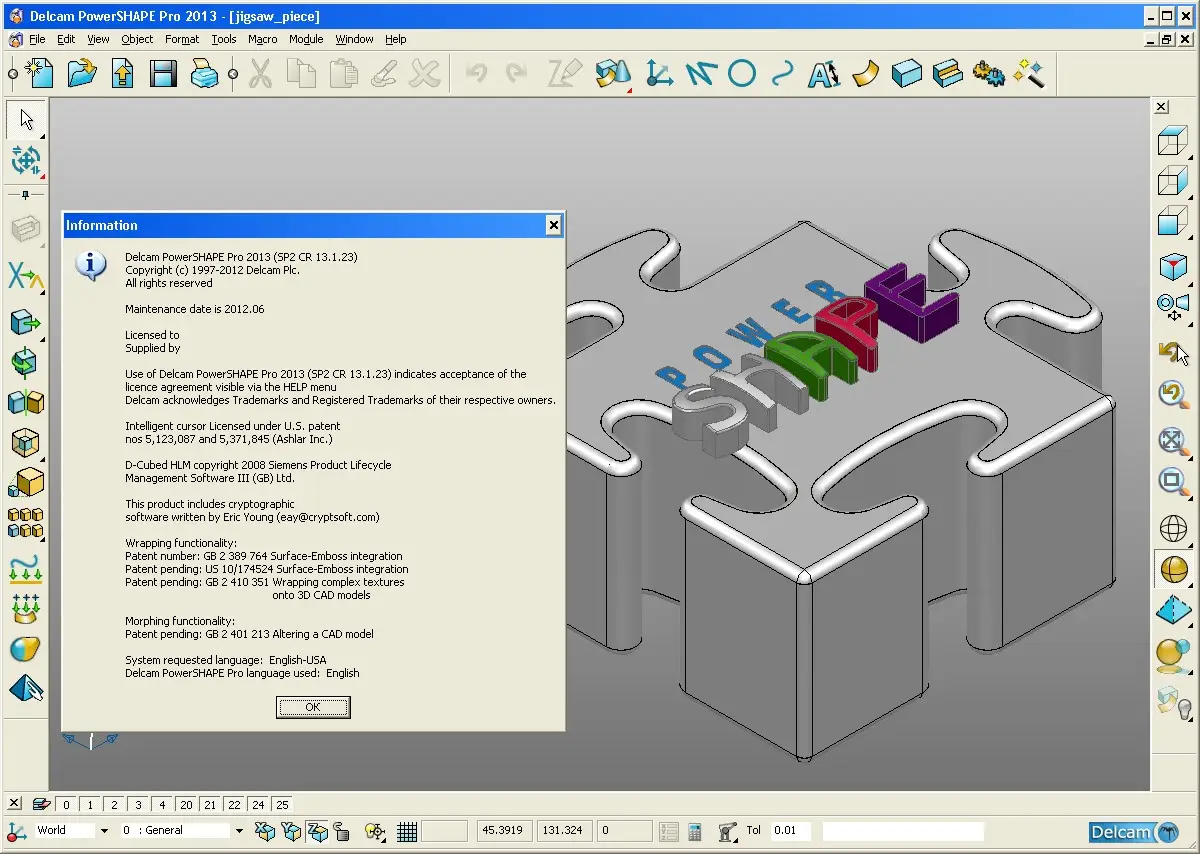Click the Redo arrow icon

[x=516, y=74]
